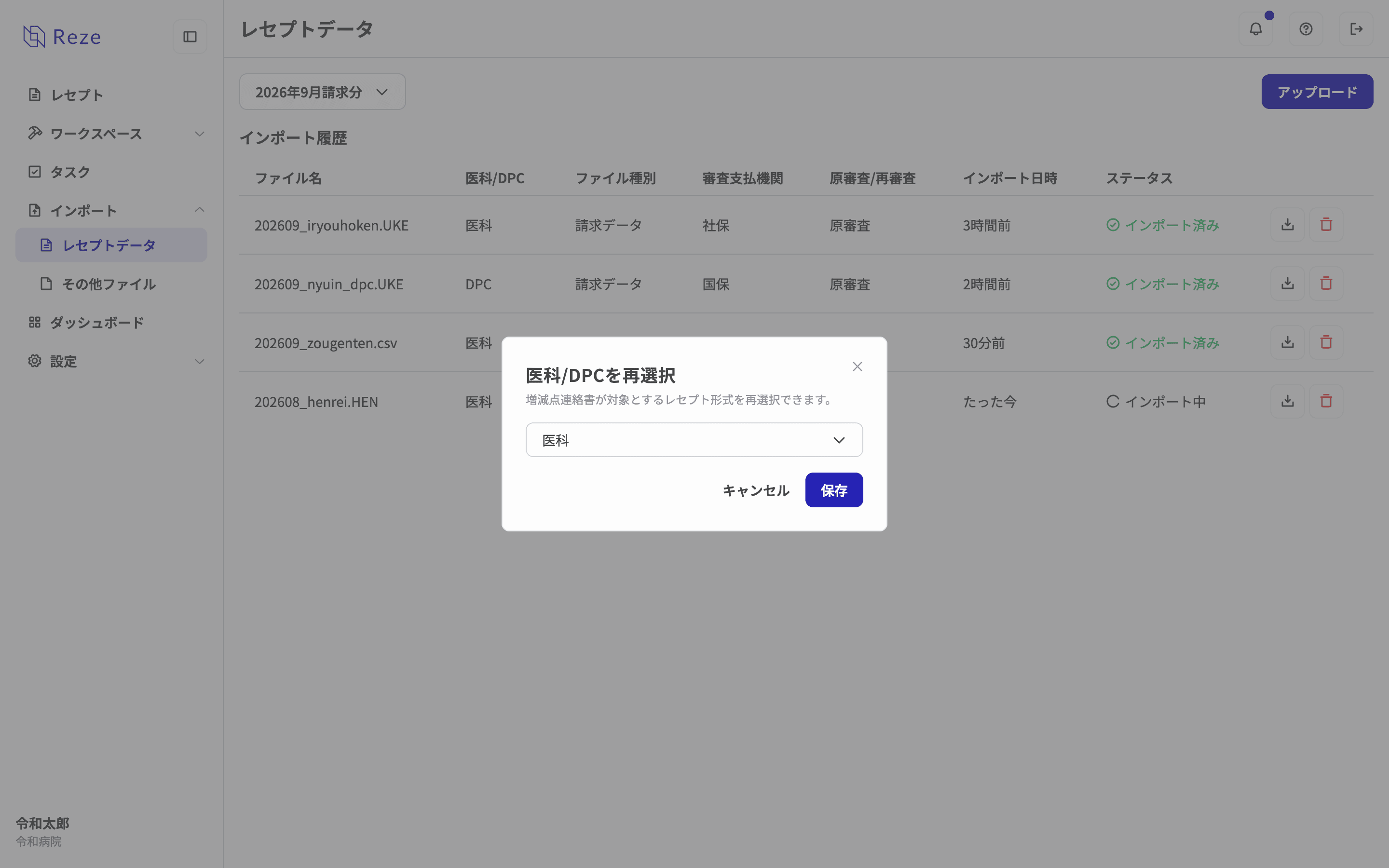Viewport: 1389px width, 868px height.
Task: Open レセプト in the sidebar
Action: coord(111,95)
